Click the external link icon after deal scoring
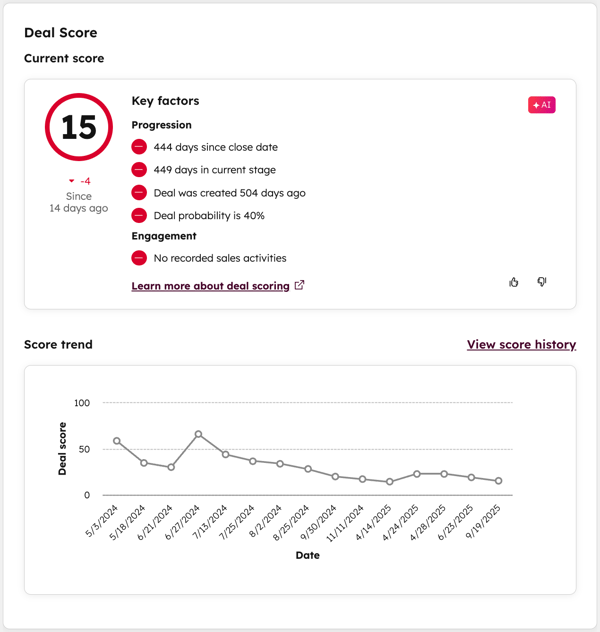The image size is (600, 632). click(299, 285)
